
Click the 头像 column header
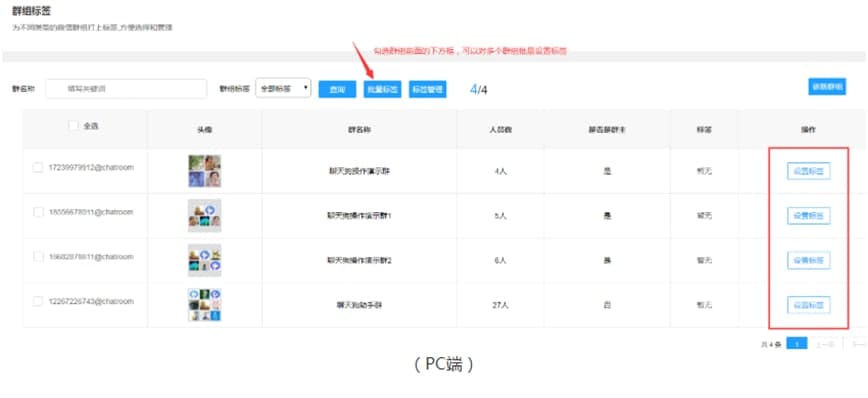[204, 130]
